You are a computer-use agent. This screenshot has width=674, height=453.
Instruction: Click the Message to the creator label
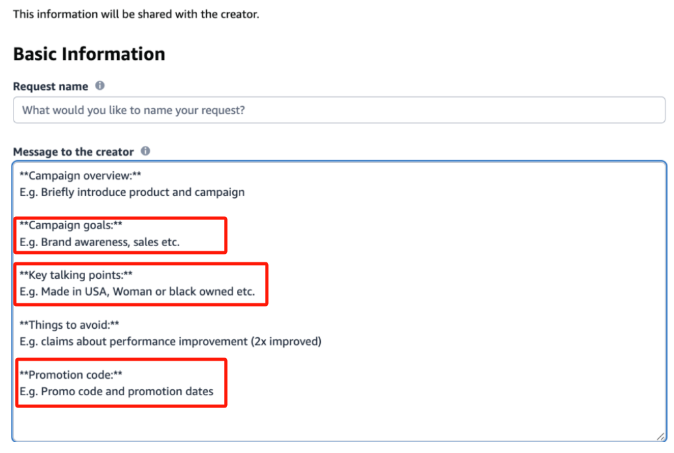[73, 152]
